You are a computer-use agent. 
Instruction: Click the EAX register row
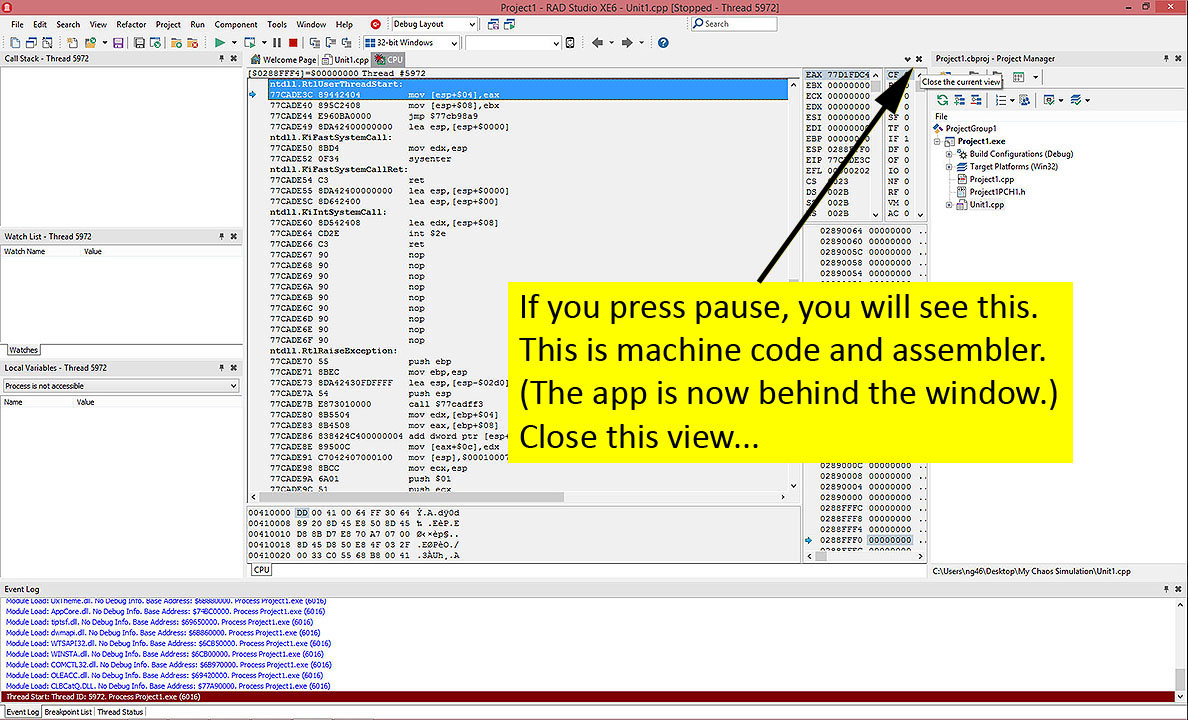tap(836, 75)
